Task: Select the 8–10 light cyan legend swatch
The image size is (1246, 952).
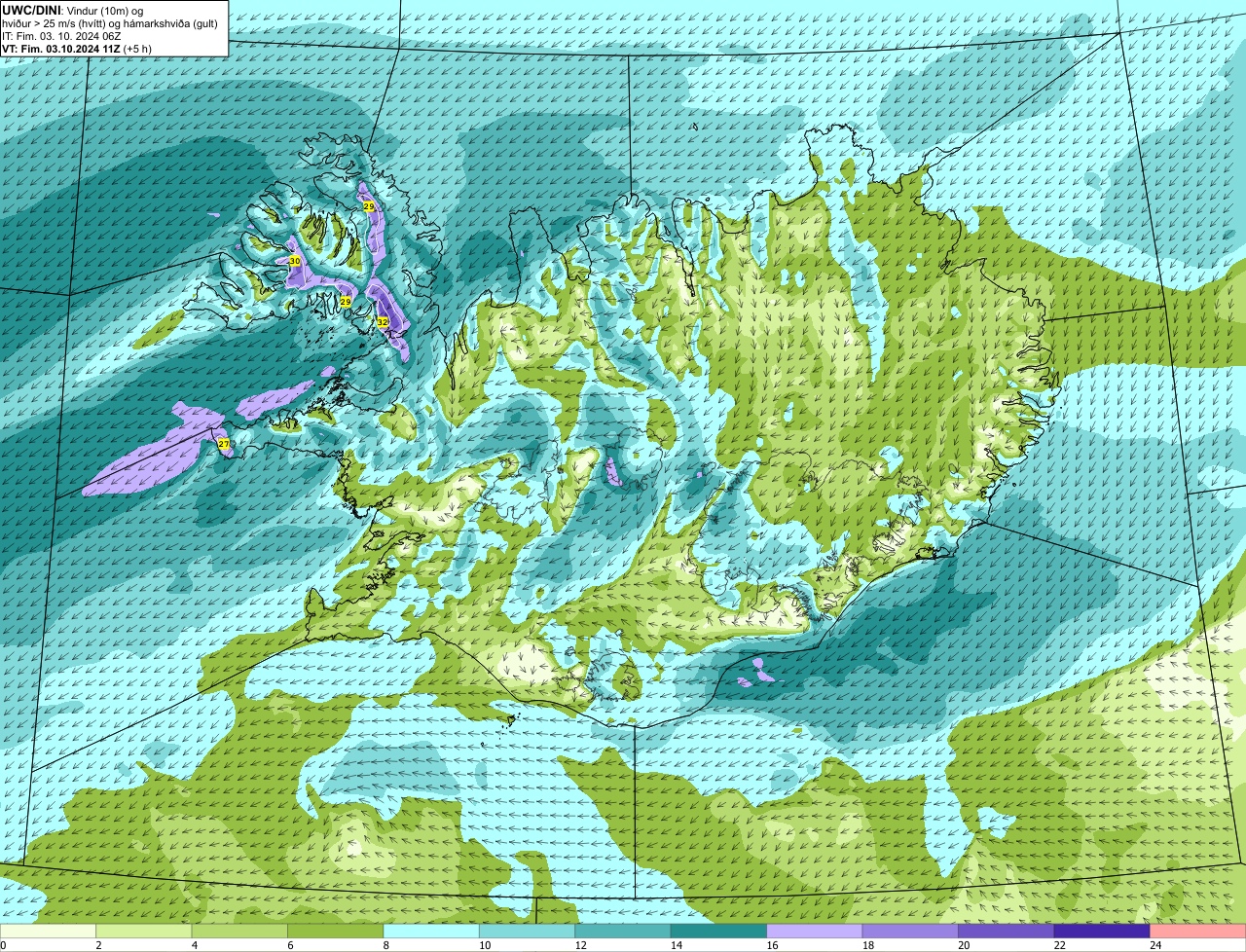Action: [x=431, y=932]
